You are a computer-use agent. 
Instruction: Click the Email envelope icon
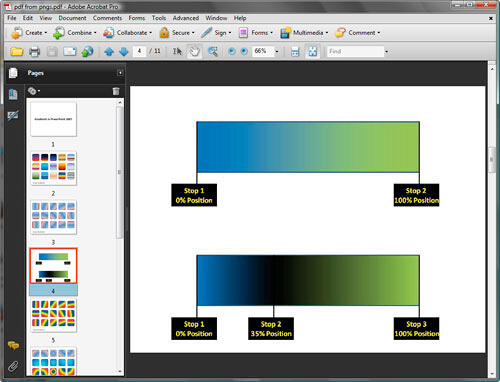point(70,51)
